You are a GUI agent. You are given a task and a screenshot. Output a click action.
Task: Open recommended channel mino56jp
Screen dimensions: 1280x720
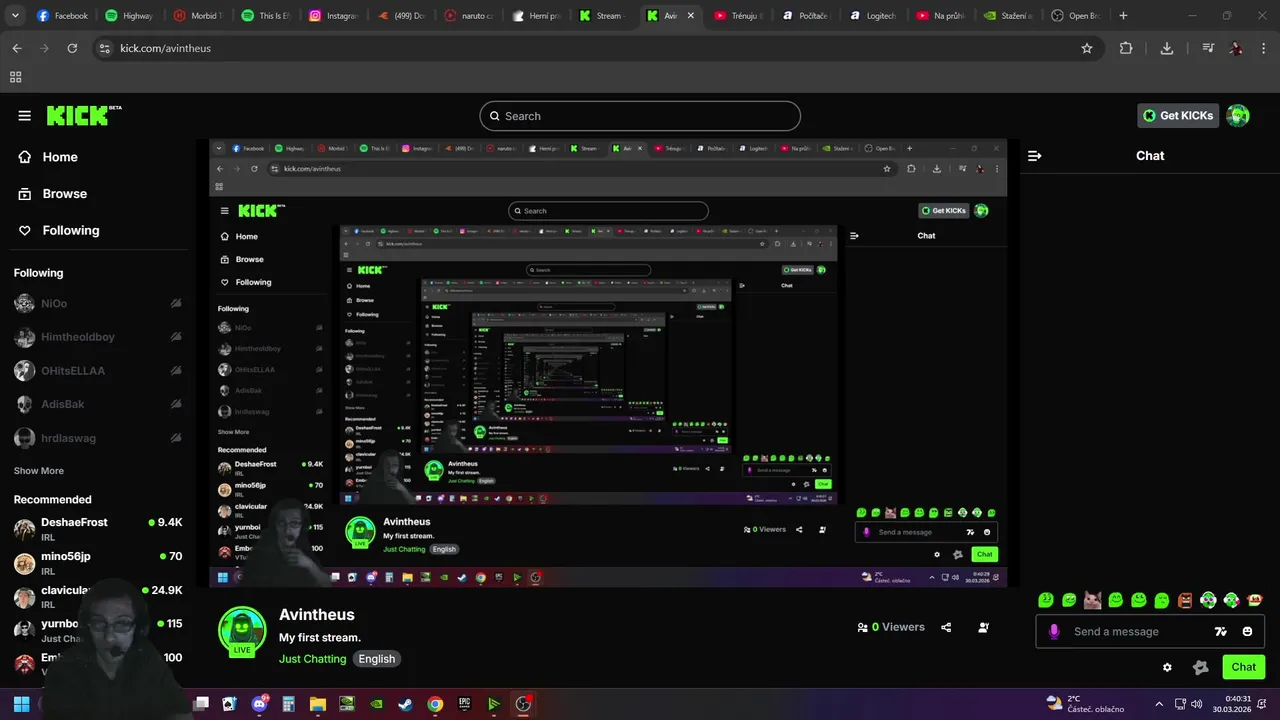tap(98, 563)
